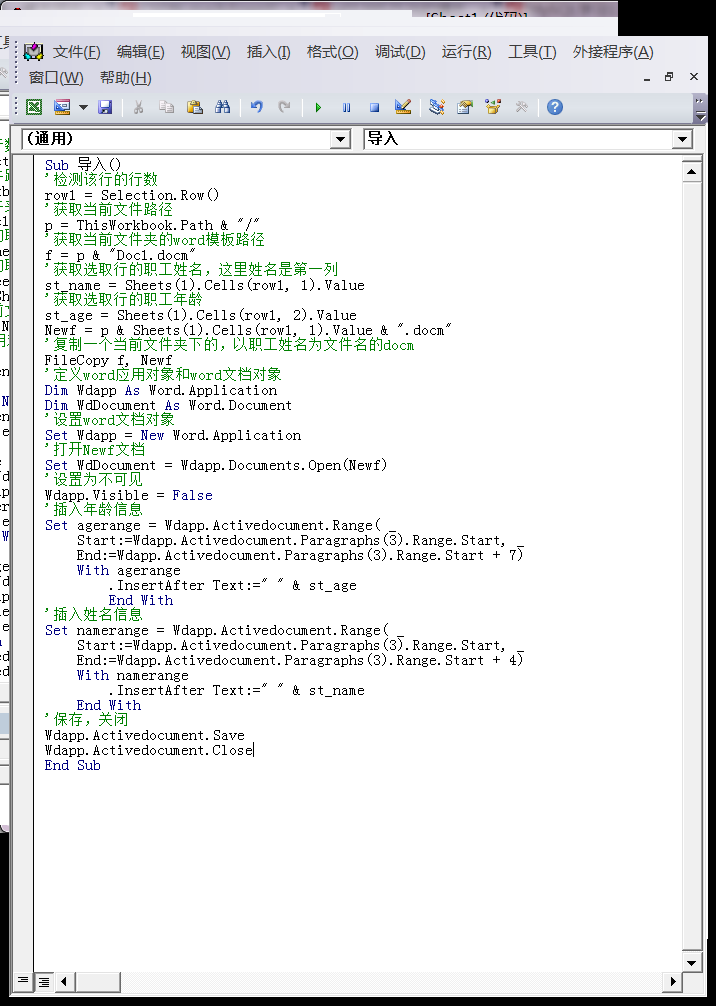The height and width of the screenshot is (1006, 716).
Task: Open the Project Explorer icon
Action: click(x=436, y=107)
